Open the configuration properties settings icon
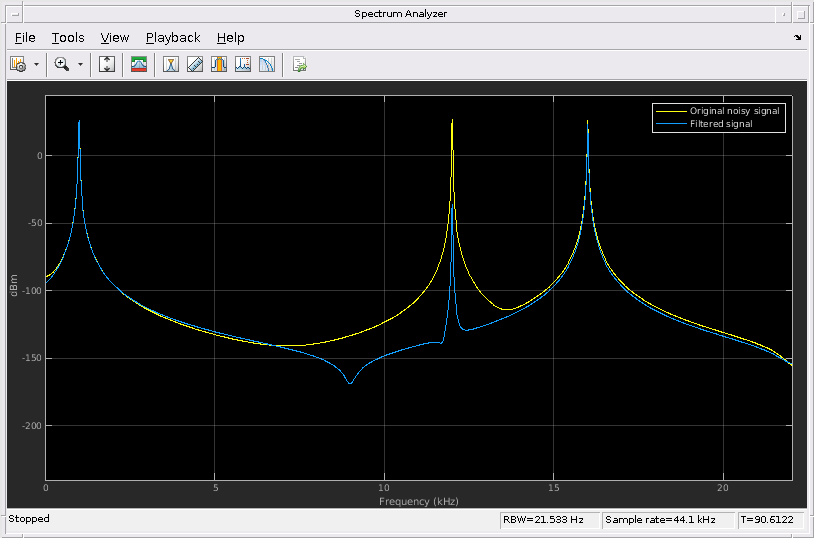The width and height of the screenshot is (814, 538). 18,64
